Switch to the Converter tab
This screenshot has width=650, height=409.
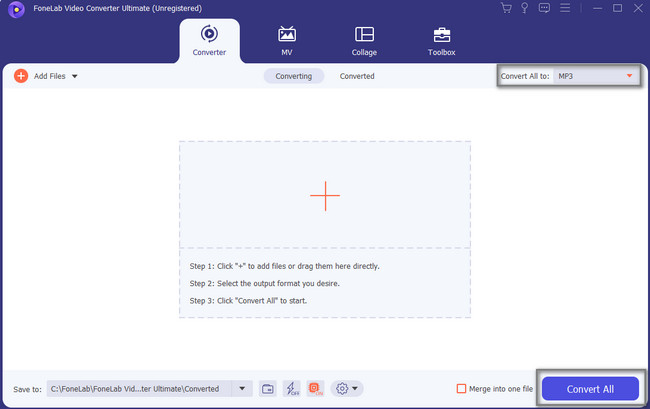[209, 41]
